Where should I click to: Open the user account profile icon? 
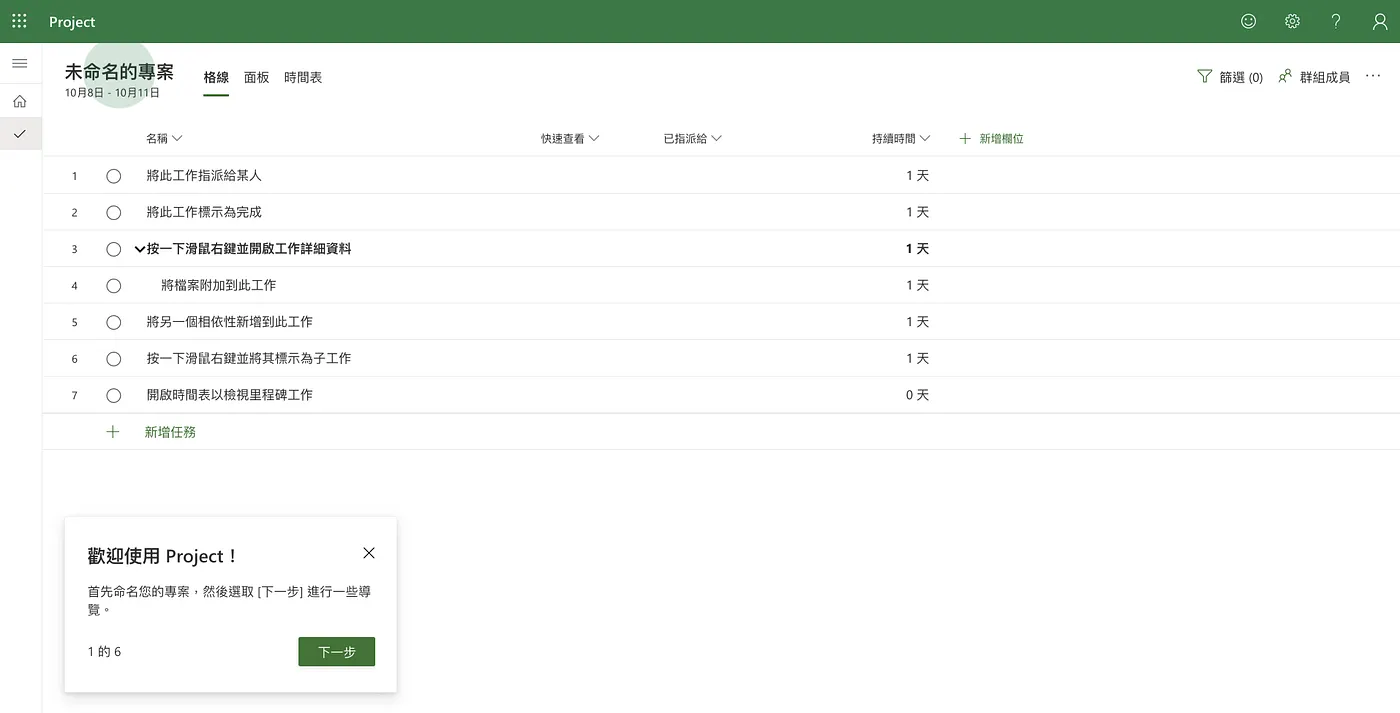(x=1380, y=21)
